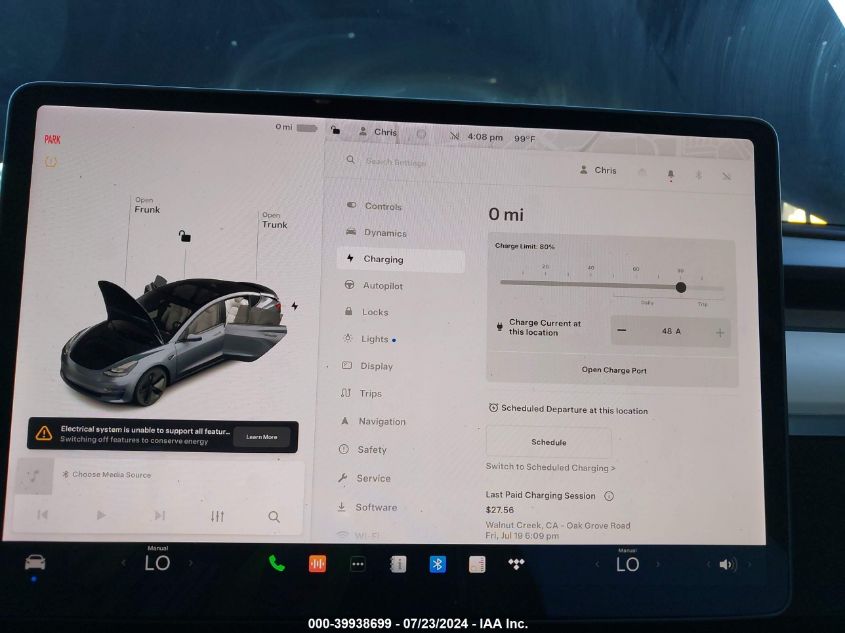Open the phone app in bottom bar

point(277,563)
